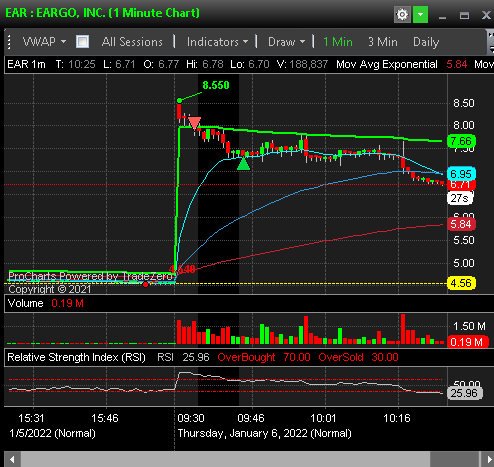Open the Indicators dropdown menu
Screen dimensions: 494x467
[217, 42]
